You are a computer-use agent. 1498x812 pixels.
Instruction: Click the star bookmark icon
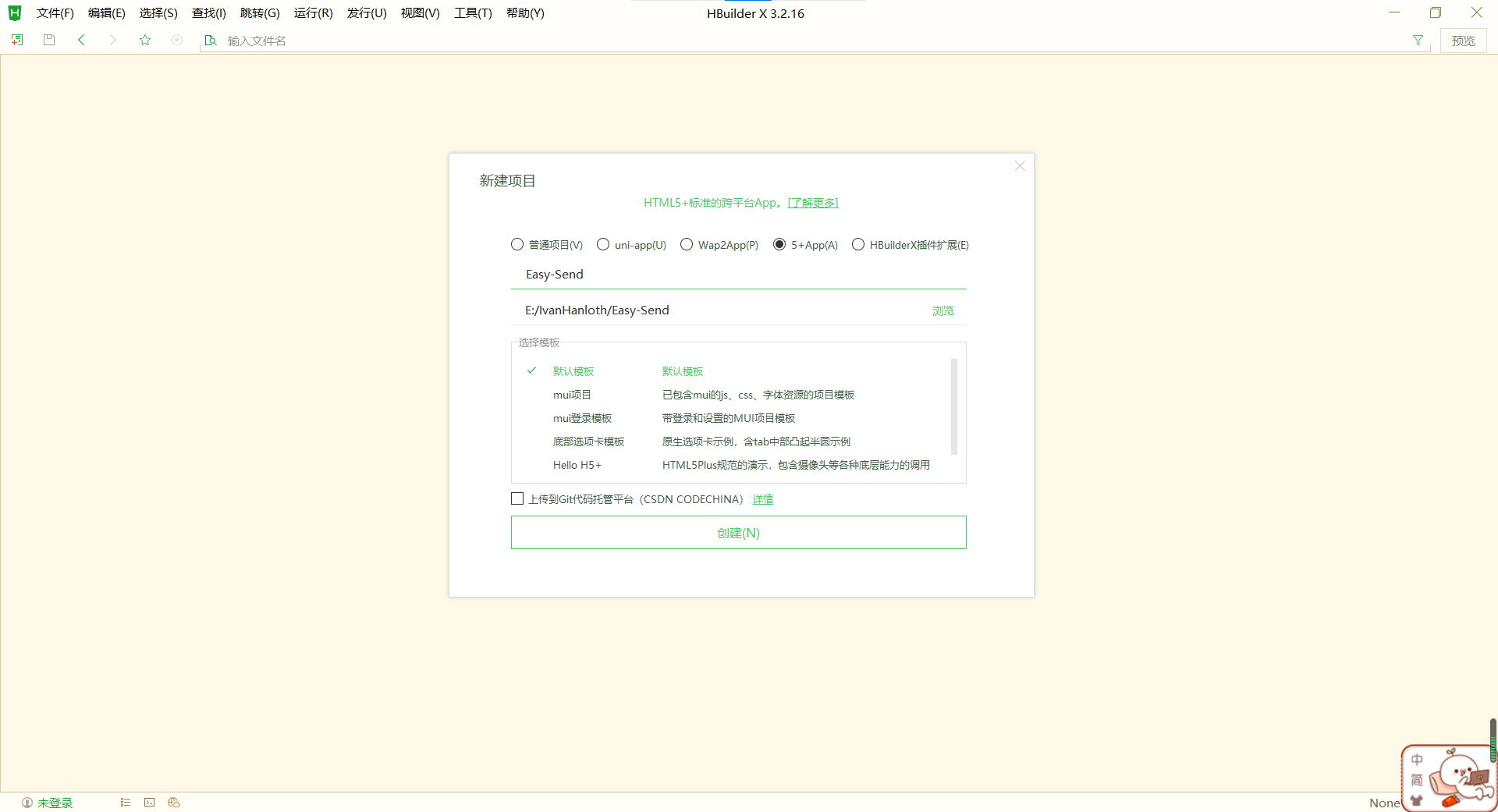145,40
